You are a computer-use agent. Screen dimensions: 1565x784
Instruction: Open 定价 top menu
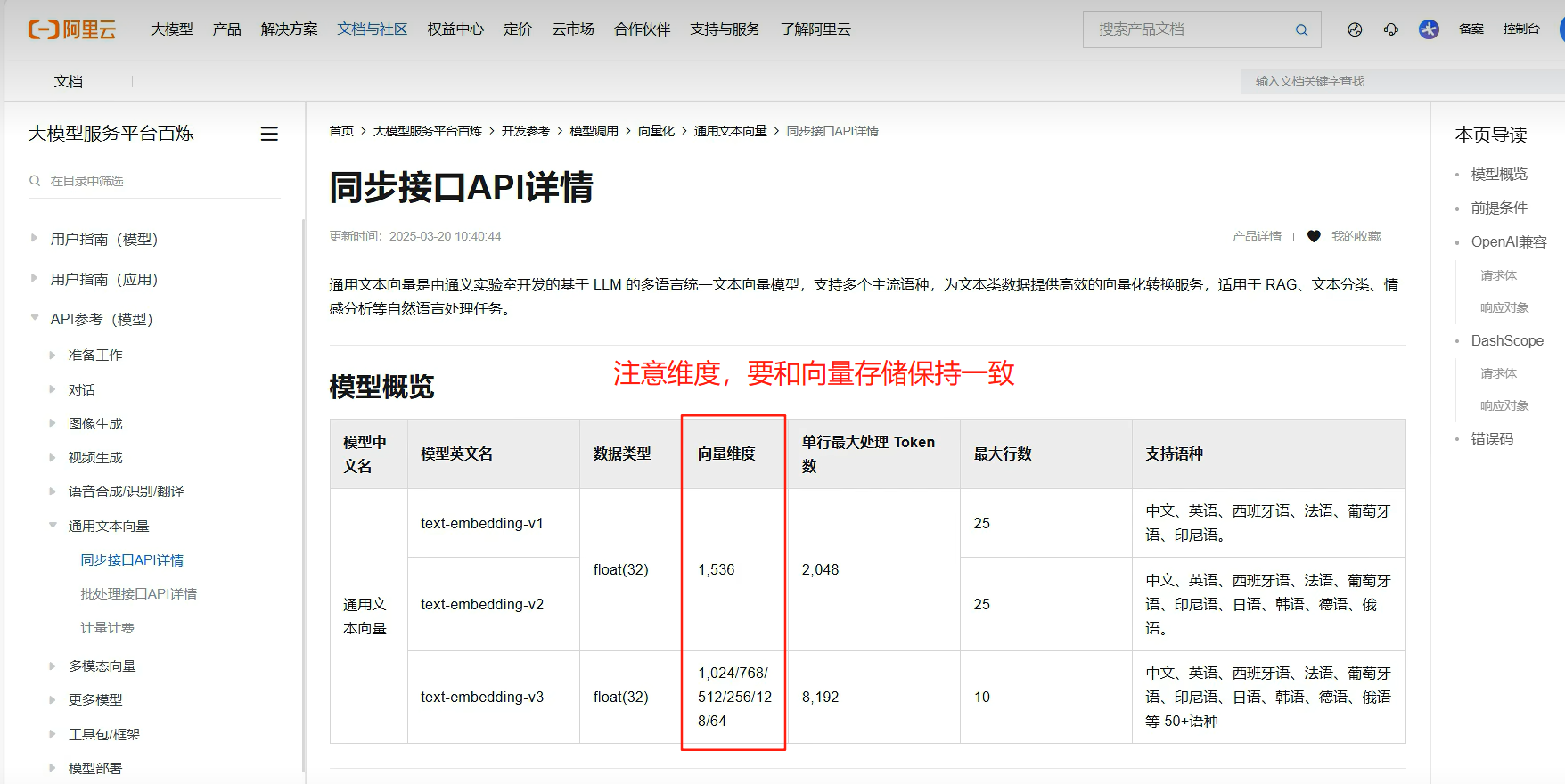pyautogui.click(x=517, y=29)
